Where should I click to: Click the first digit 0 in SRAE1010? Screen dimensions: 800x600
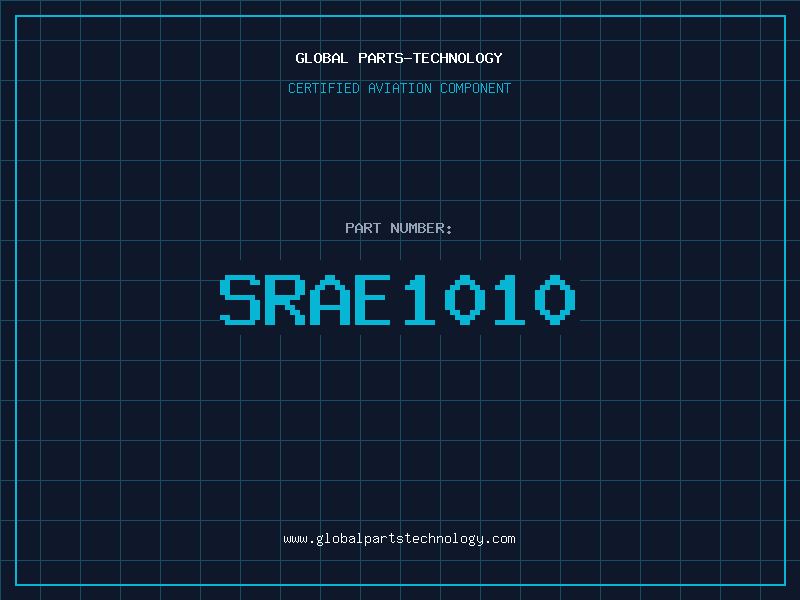[x=466, y=300]
